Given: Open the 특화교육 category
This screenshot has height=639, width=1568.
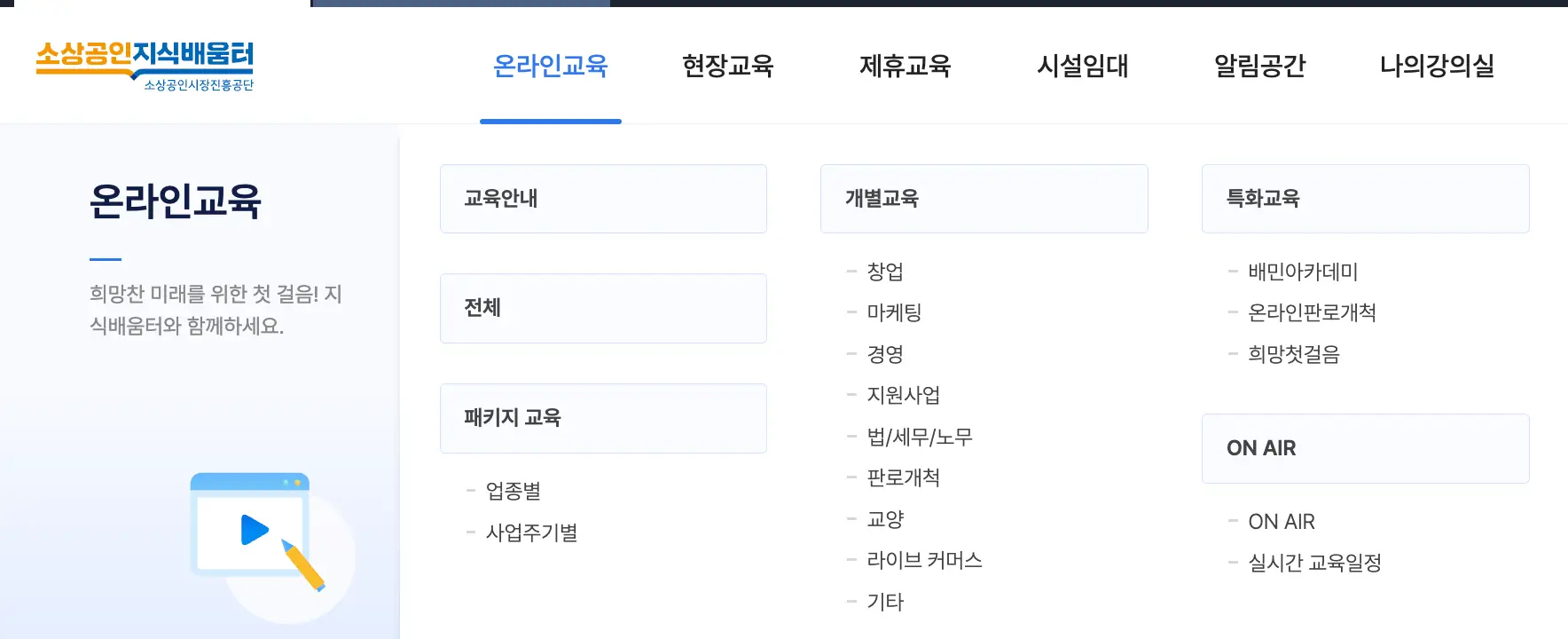Looking at the screenshot, I should coord(1365,198).
